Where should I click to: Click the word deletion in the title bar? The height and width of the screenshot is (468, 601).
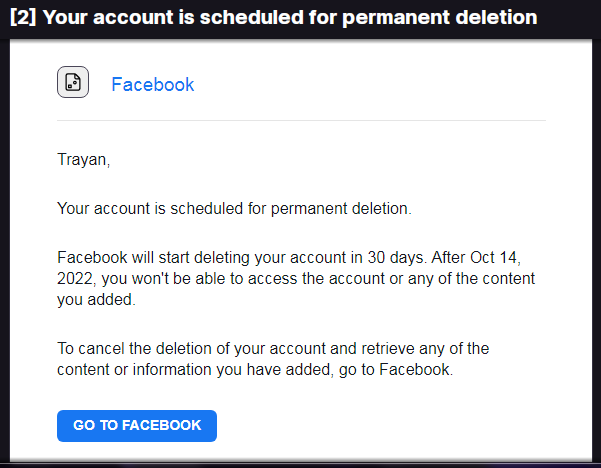(x=496, y=17)
